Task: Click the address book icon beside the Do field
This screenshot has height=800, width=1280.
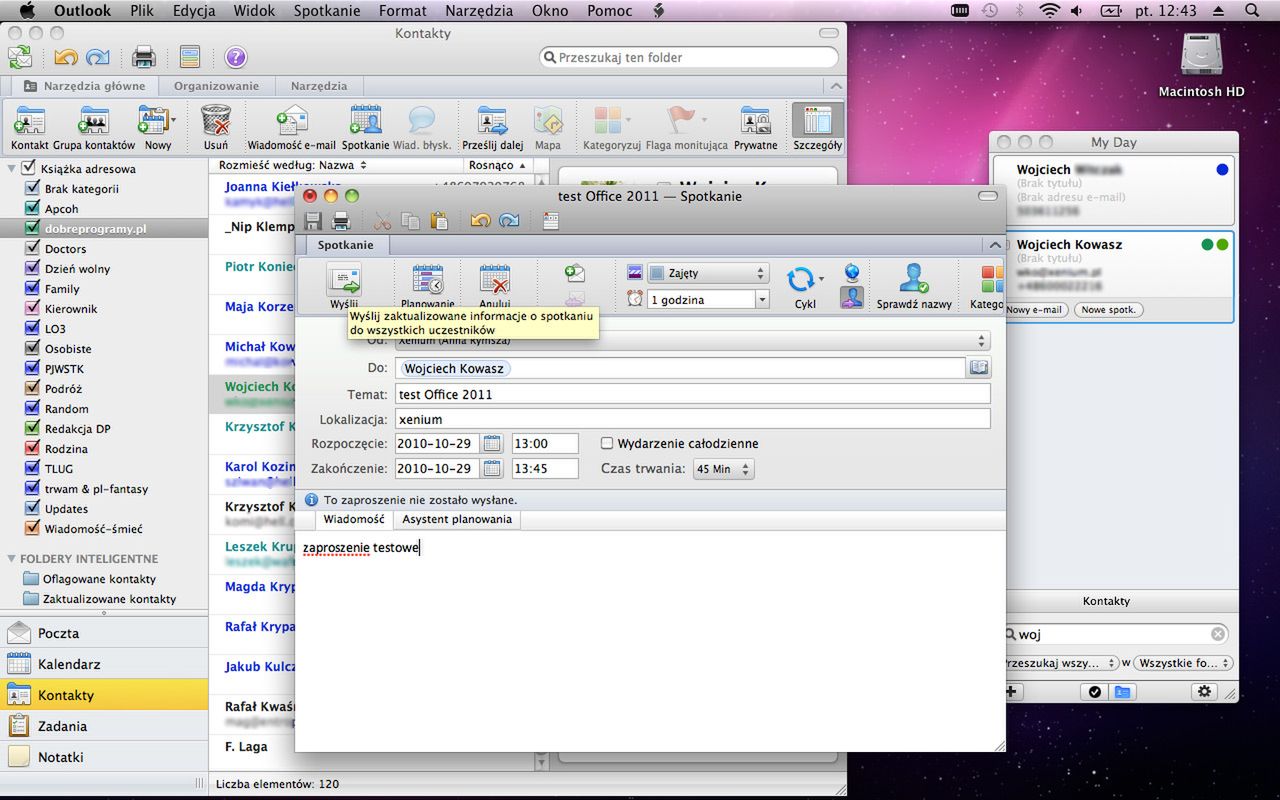Action: 979,368
